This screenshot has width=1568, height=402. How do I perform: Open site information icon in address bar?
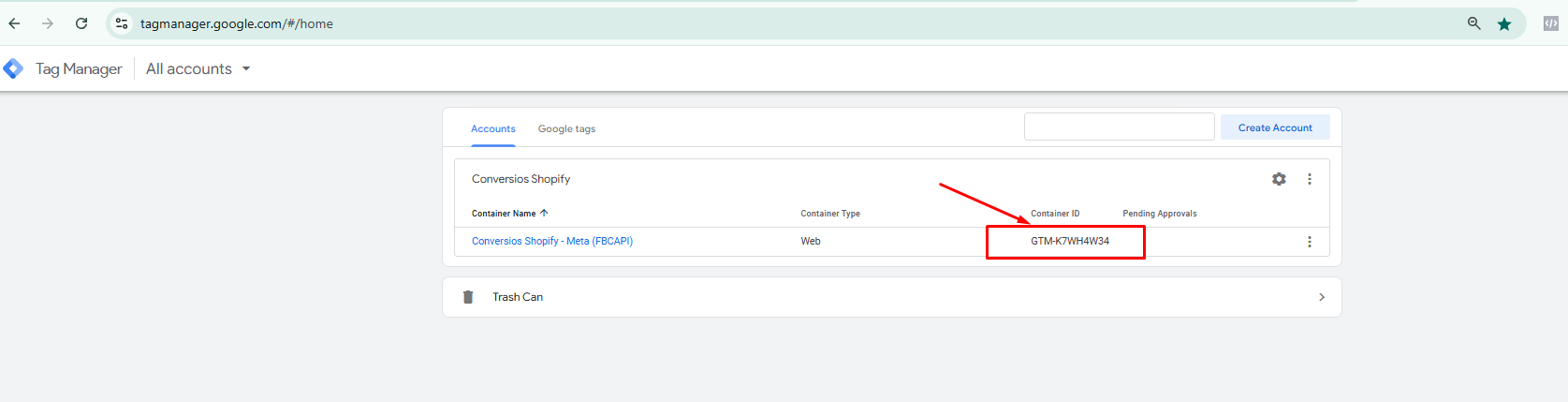(x=122, y=23)
